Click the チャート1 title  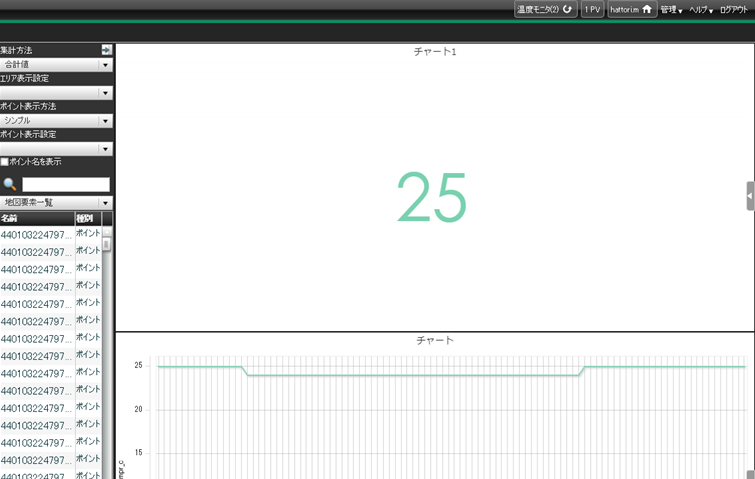click(435, 51)
